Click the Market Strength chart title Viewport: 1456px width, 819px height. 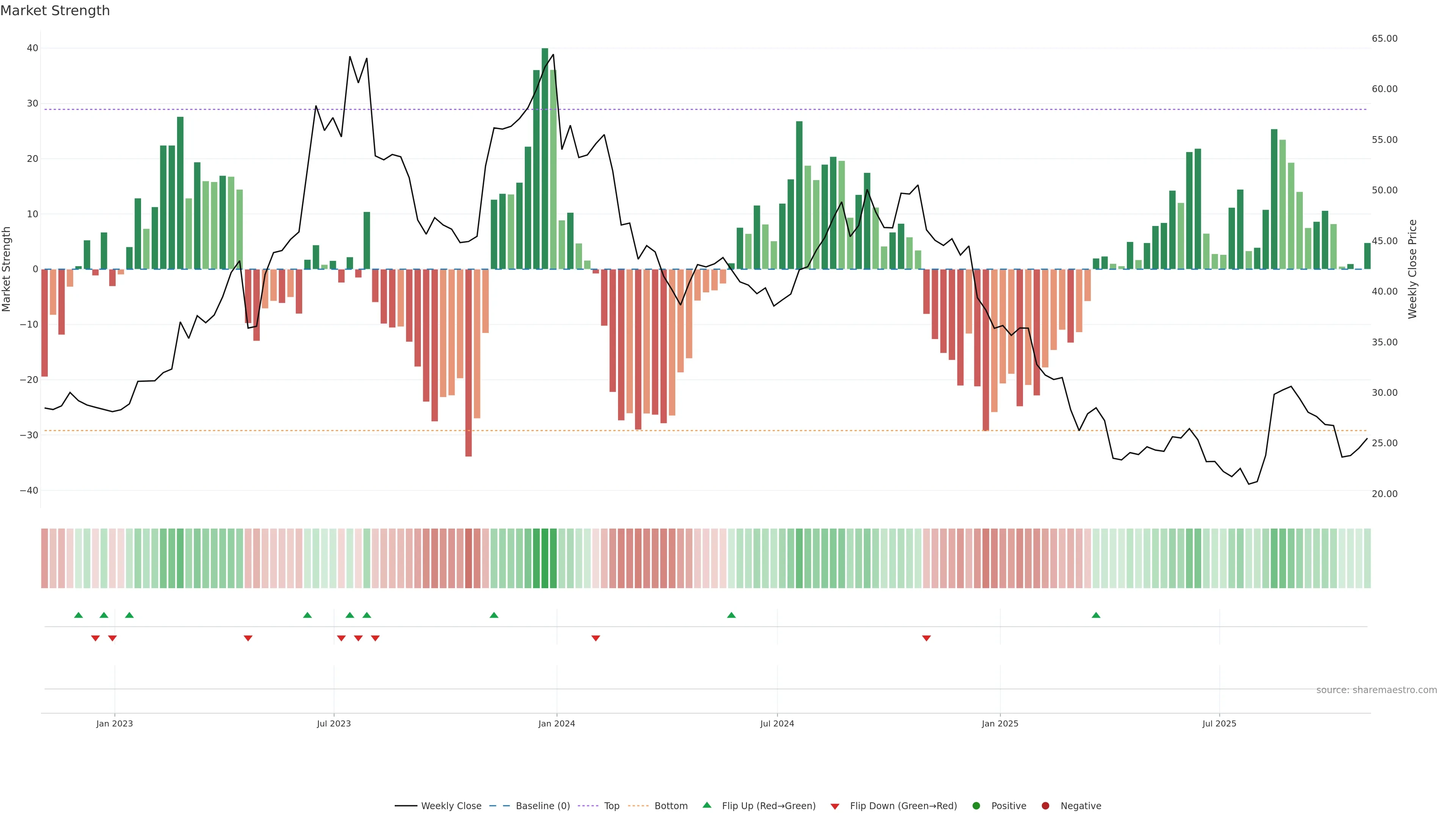(55, 11)
